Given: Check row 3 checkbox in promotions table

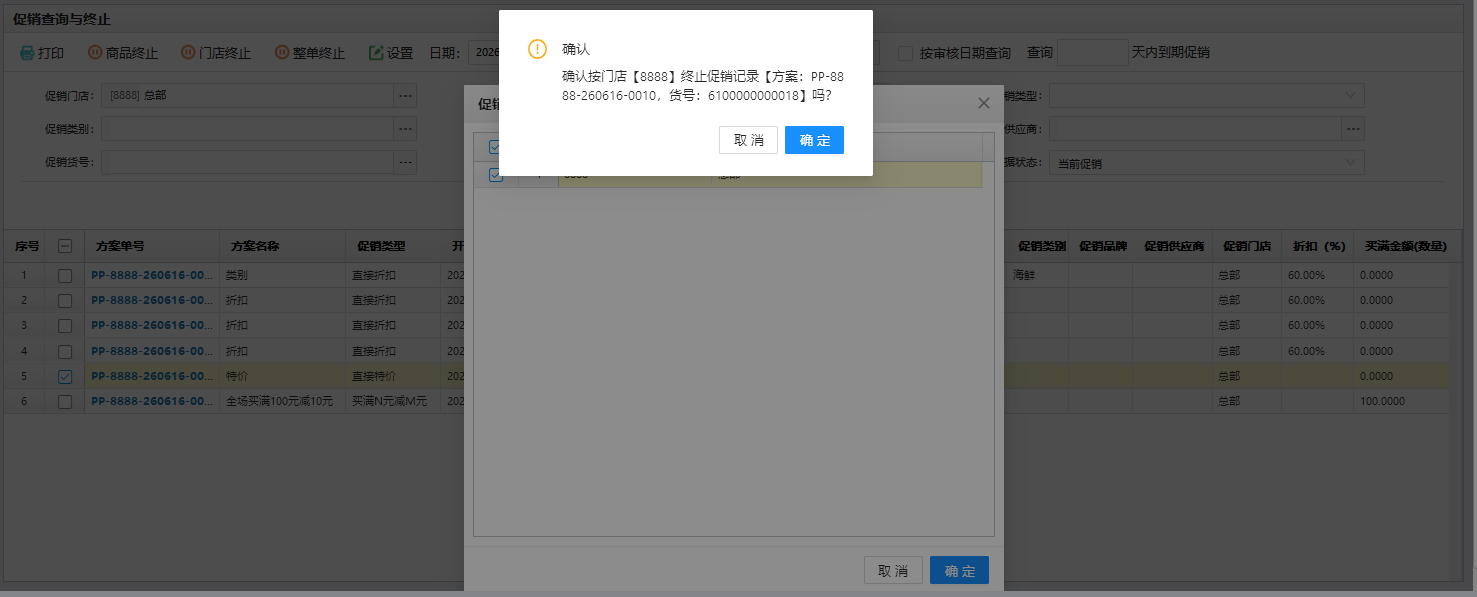Looking at the screenshot, I should point(65,326).
